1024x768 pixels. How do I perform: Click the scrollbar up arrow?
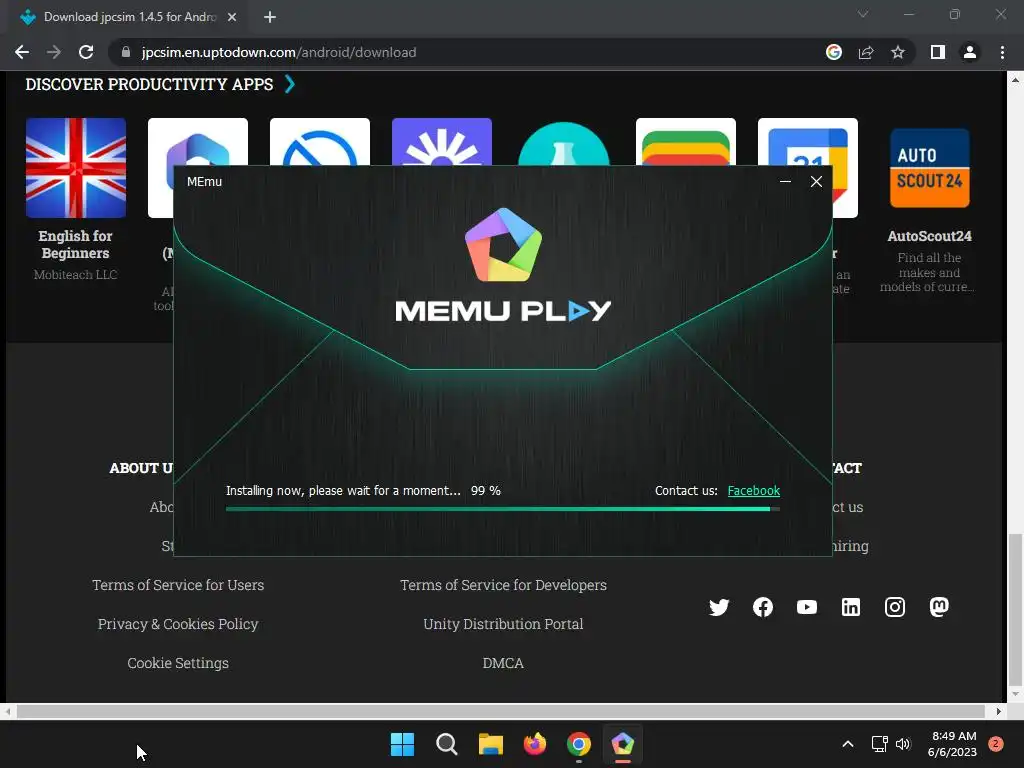[x=1014, y=80]
